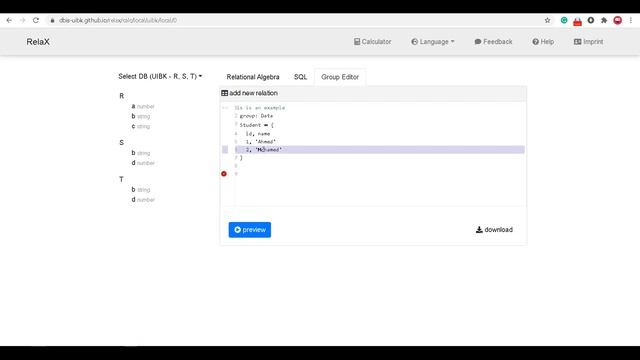
Task: Open the green Grammarly extension icon
Action: tap(564, 20)
